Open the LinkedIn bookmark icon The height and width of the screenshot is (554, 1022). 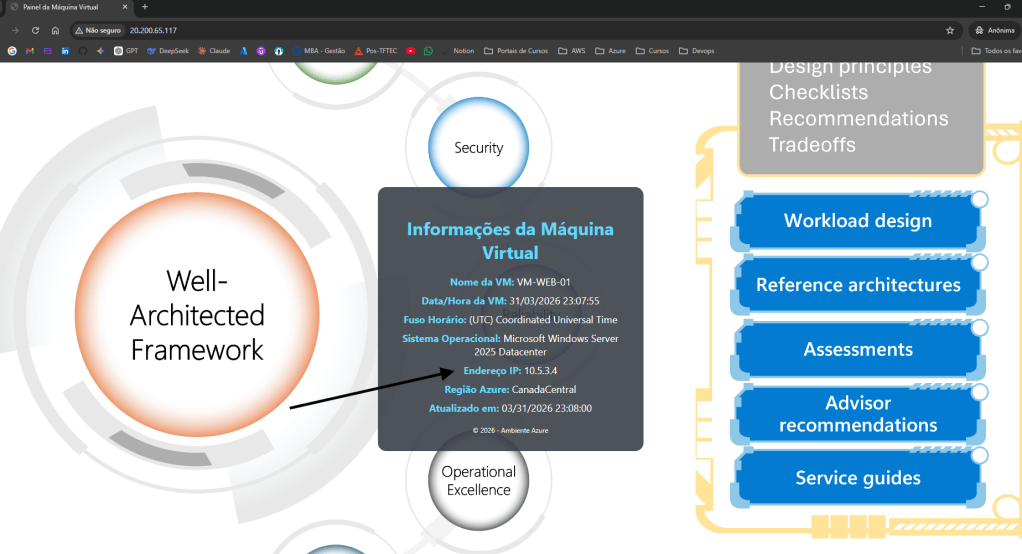65,51
